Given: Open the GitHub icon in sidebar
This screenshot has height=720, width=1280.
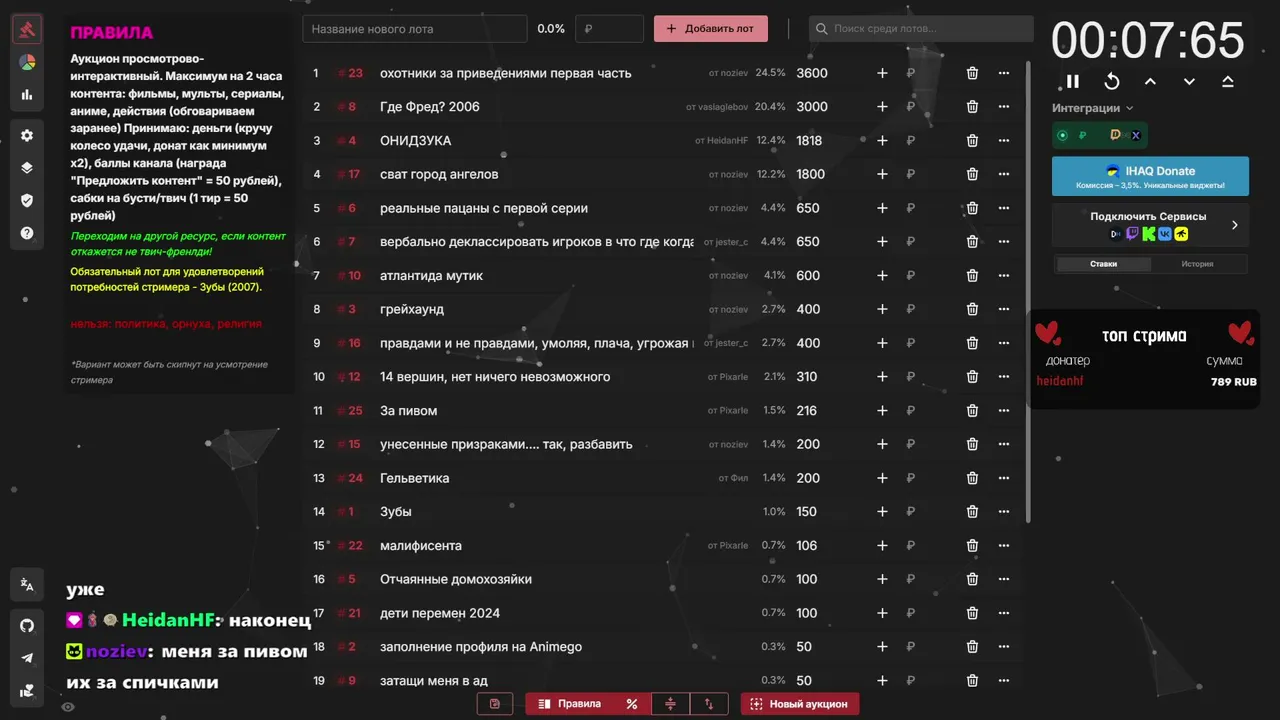Looking at the screenshot, I should pos(27,625).
